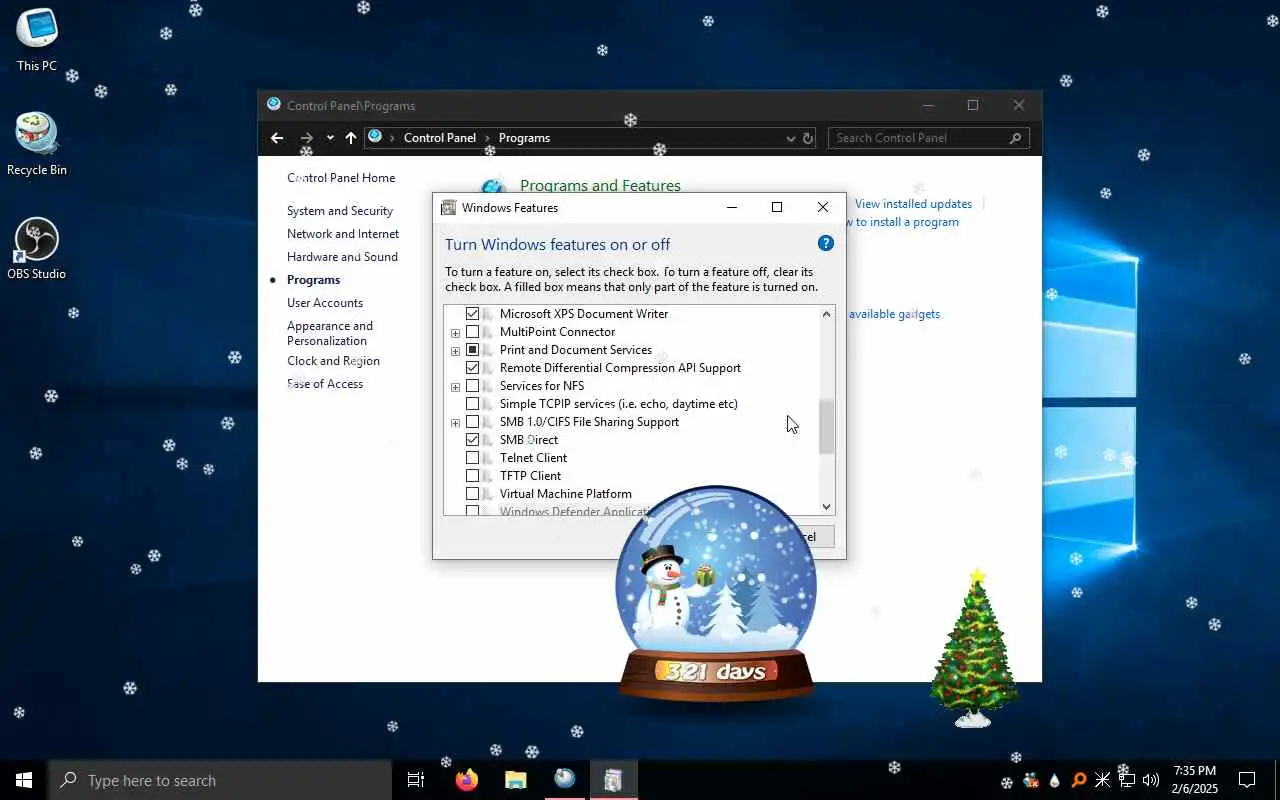Check Simple TCPIP services checkbox
The height and width of the screenshot is (800, 1280).
[x=473, y=404]
